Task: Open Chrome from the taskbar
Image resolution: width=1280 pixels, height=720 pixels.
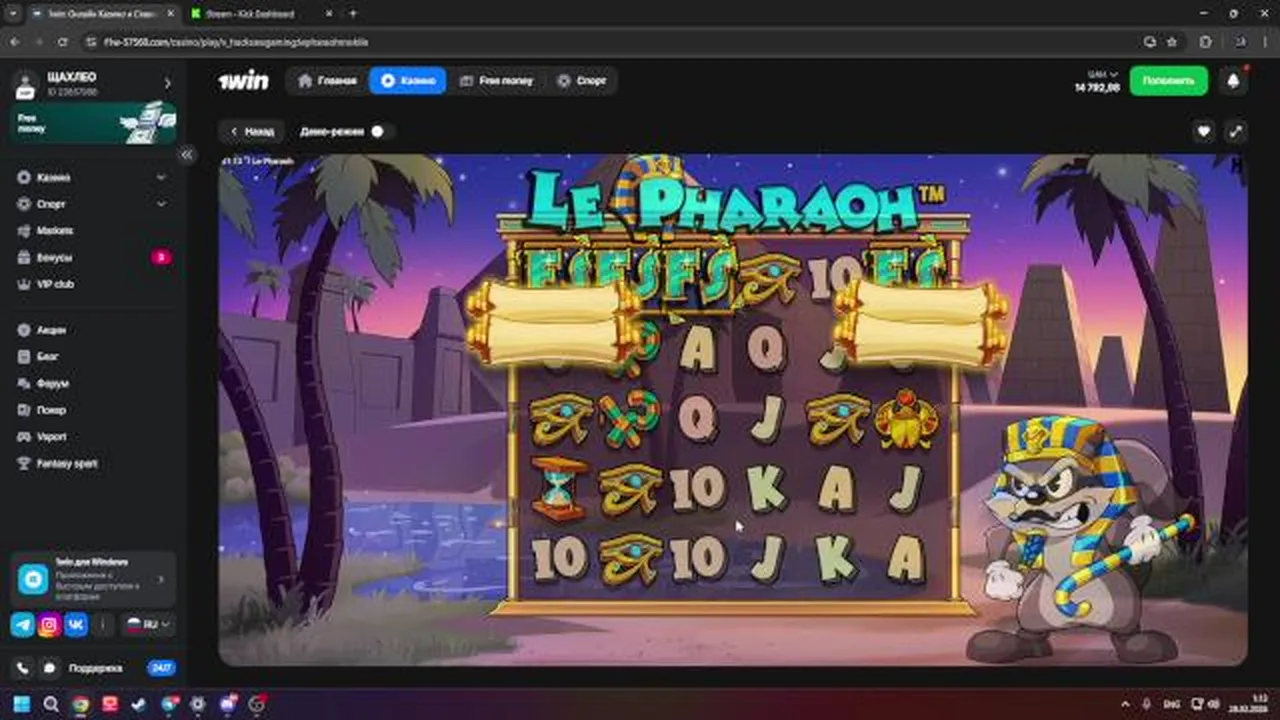Action: pyautogui.click(x=80, y=704)
